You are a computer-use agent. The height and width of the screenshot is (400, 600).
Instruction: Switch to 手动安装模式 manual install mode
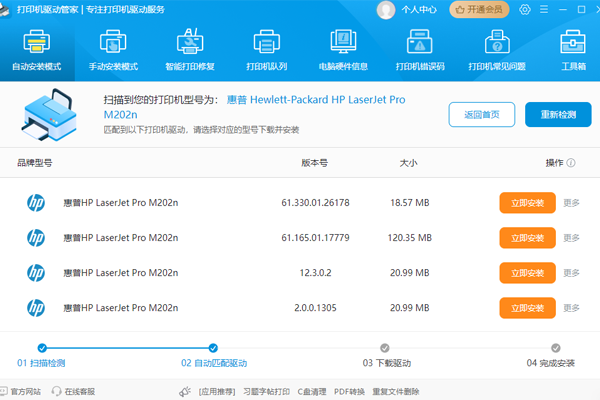click(x=113, y=51)
